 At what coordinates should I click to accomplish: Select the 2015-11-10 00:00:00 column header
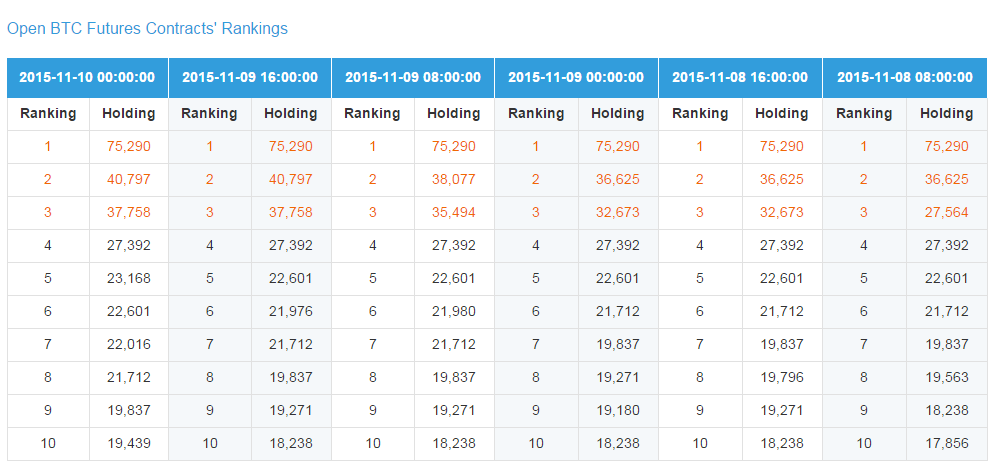coord(87,78)
